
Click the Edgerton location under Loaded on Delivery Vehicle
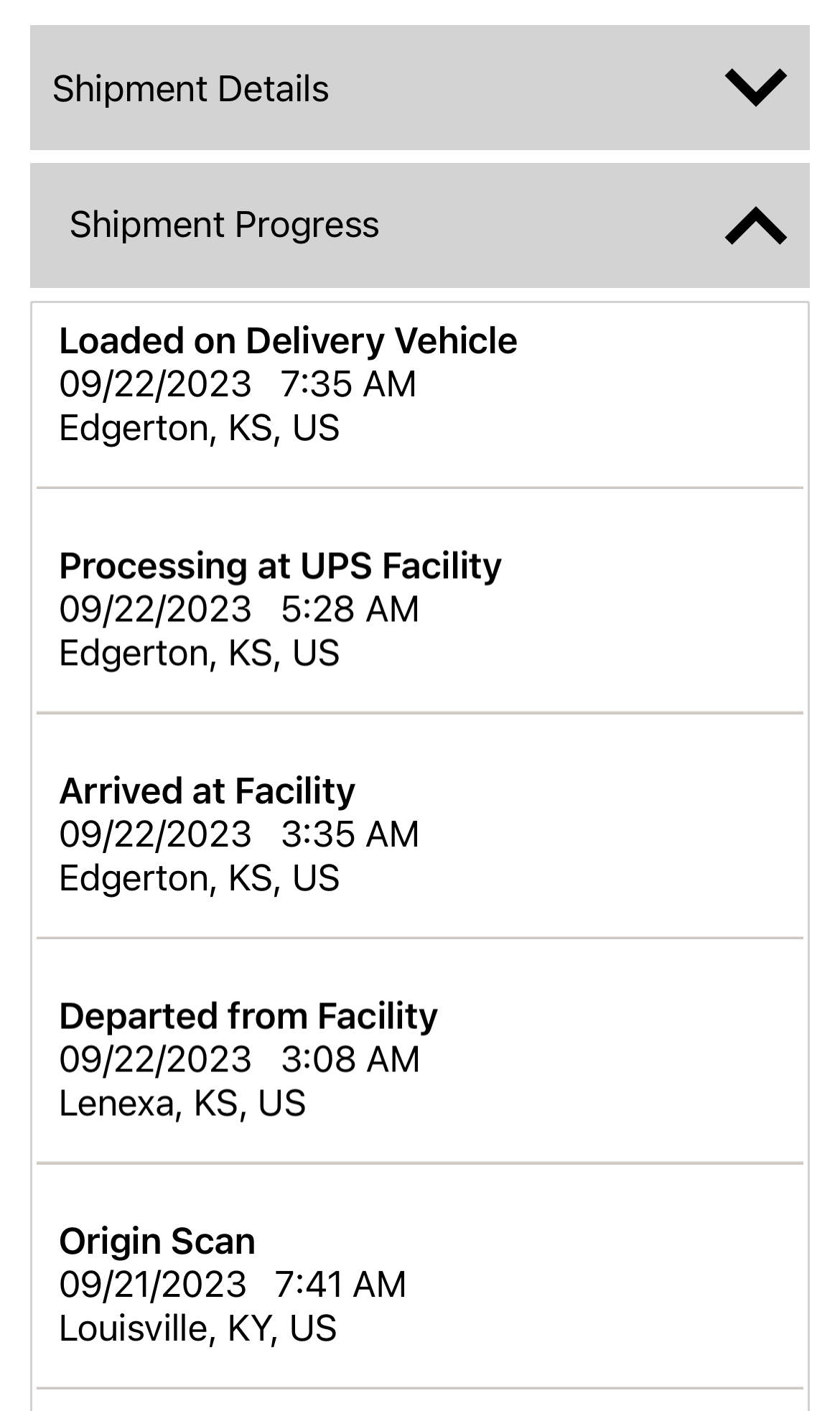tap(199, 428)
